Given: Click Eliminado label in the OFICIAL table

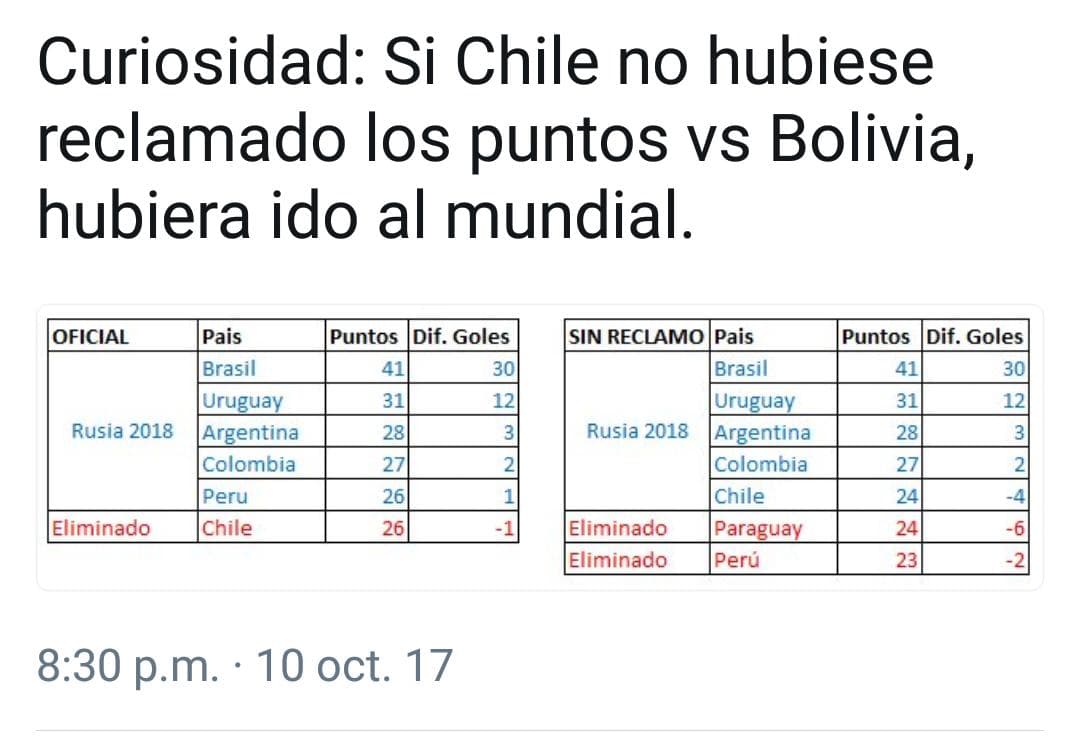Looking at the screenshot, I should click(x=102, y=528).
